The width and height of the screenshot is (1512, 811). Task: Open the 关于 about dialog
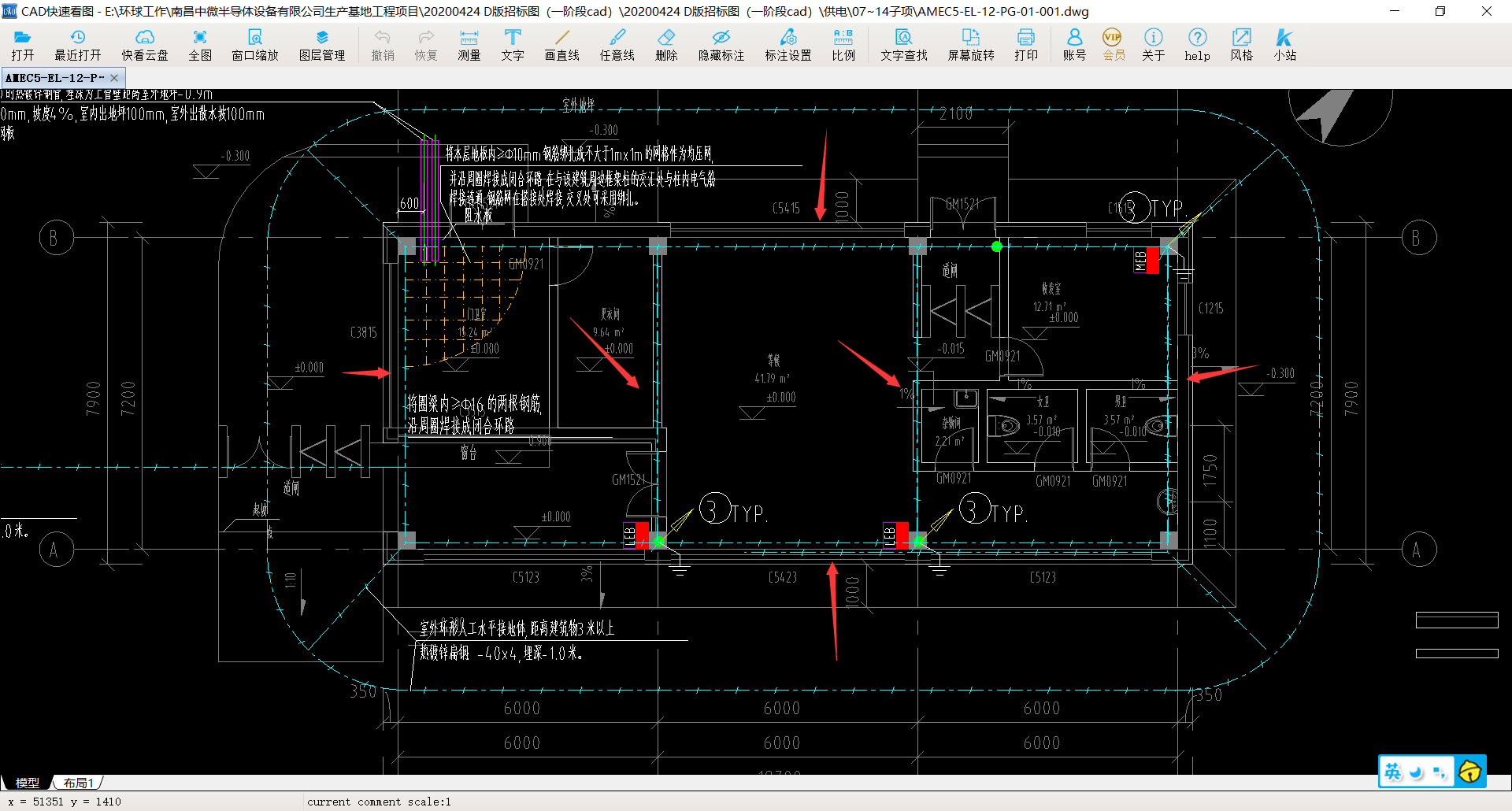point(1153,45)
